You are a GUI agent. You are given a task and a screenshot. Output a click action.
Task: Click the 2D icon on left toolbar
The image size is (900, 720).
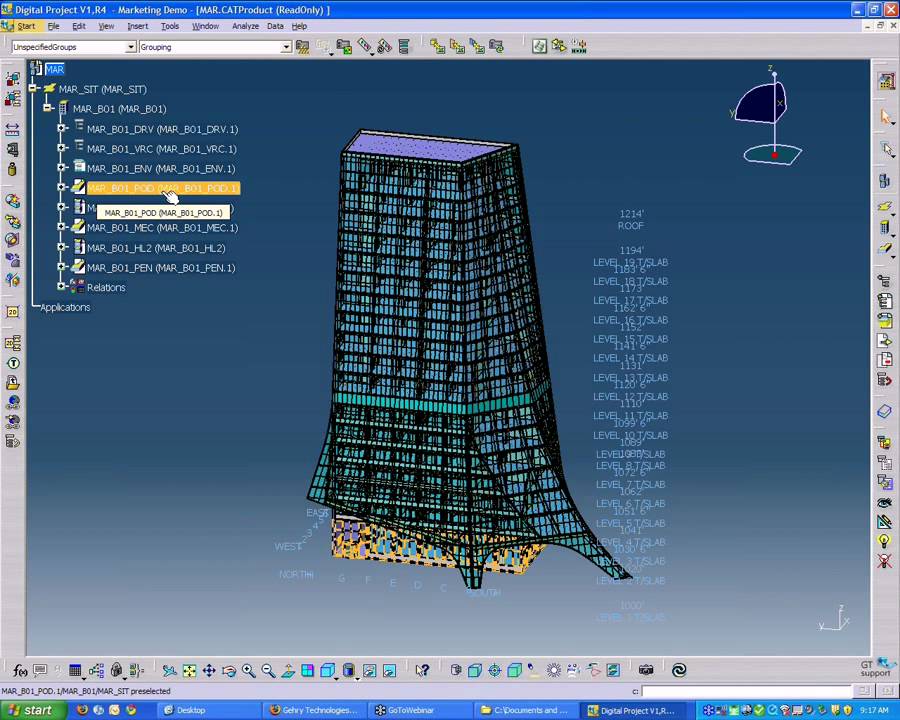(x=12, y=312)
